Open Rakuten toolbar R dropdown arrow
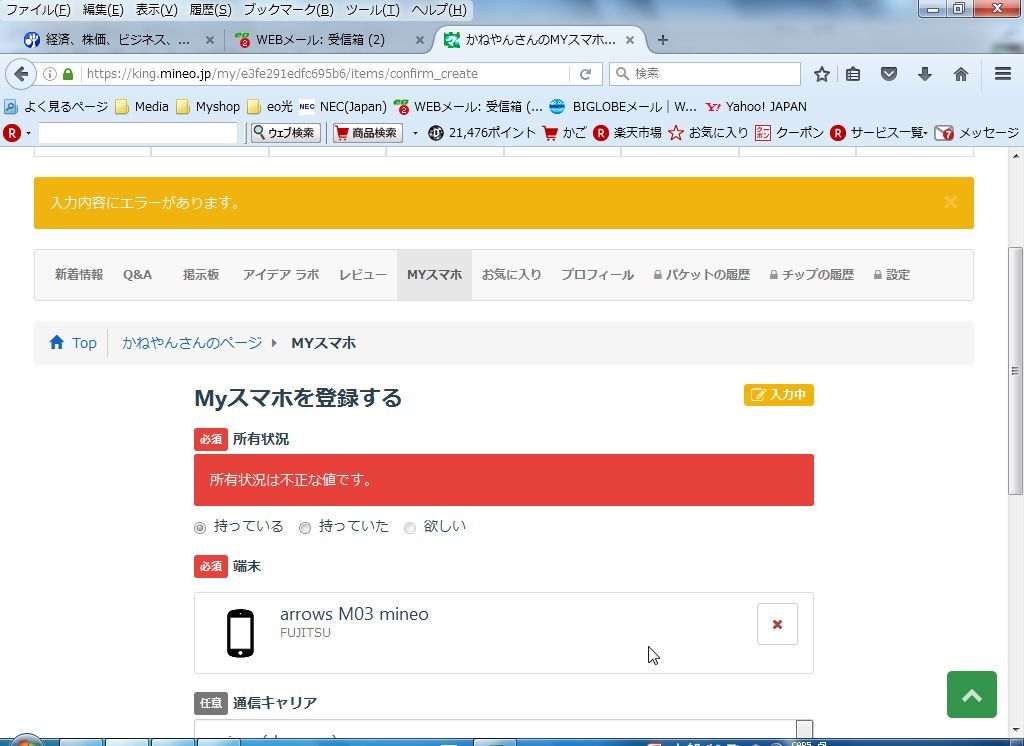1024x746 pixels. [28, 133]
